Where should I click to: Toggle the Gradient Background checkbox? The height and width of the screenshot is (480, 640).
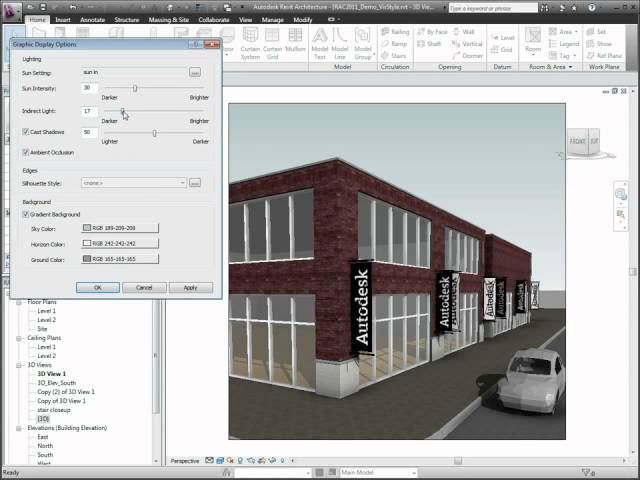pos(26,214)
